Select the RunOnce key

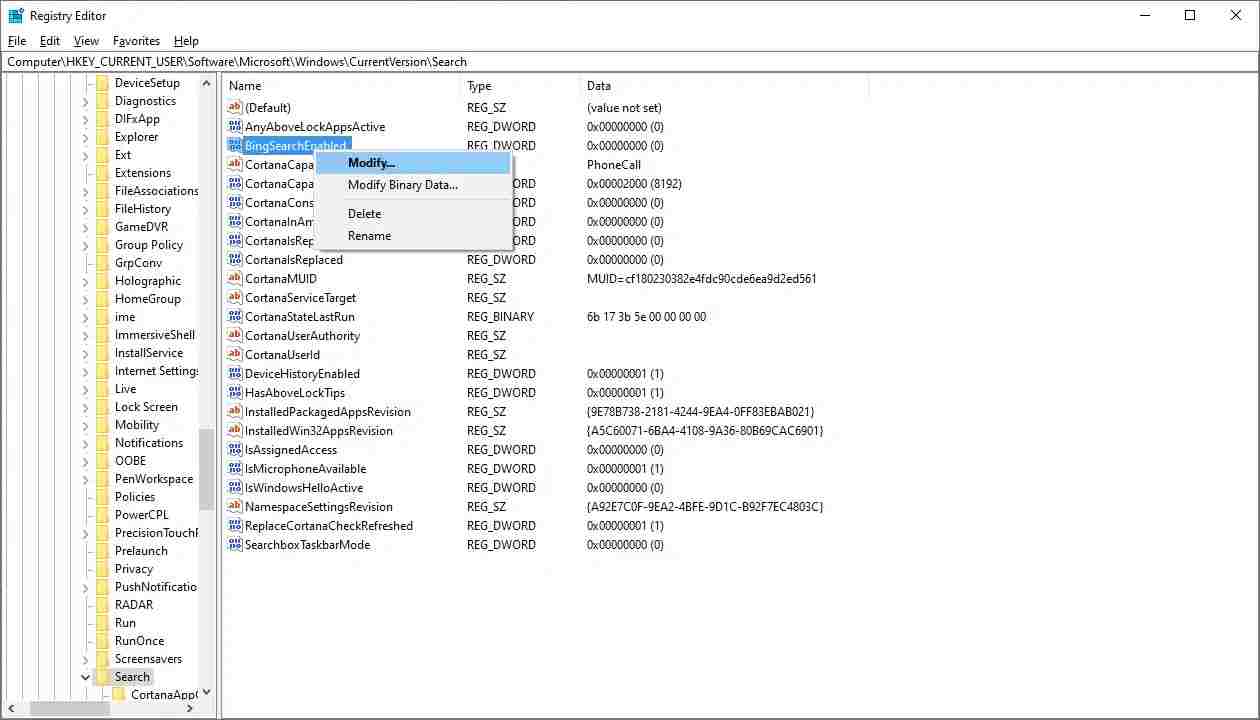139,641
